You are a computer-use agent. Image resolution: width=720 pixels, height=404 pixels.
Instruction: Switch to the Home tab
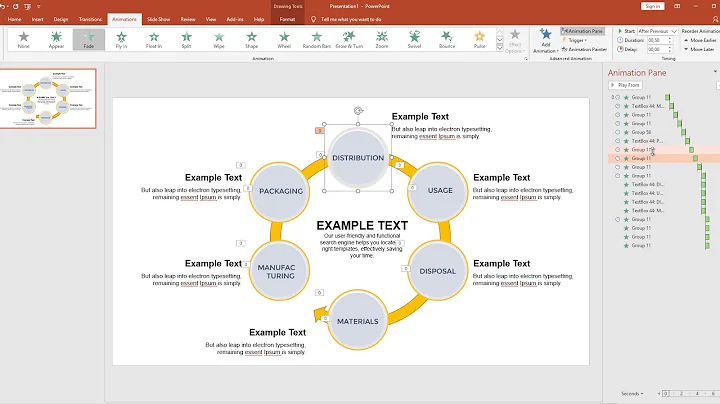coord(14,19)
